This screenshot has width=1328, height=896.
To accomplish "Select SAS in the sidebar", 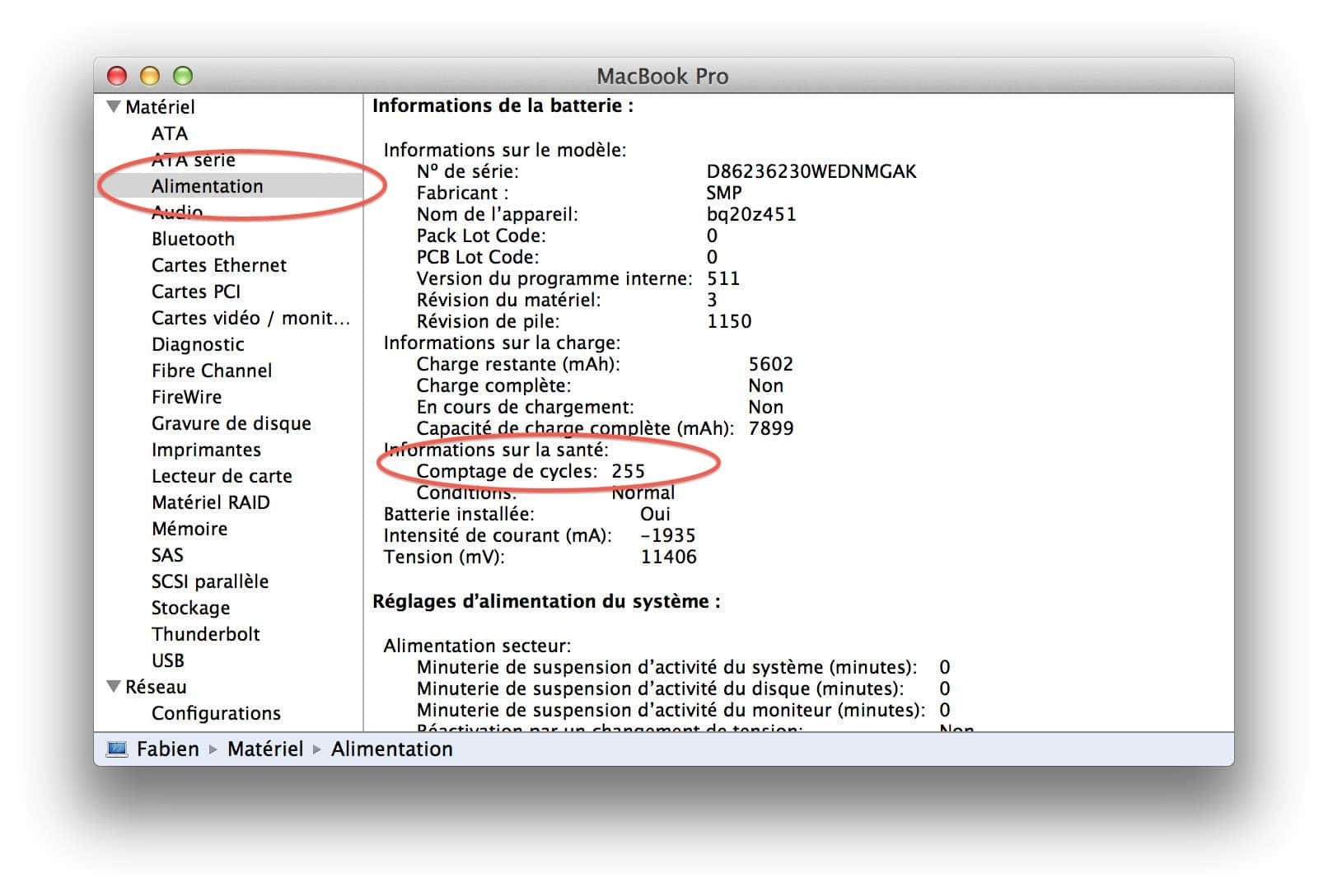I will 167,555.
